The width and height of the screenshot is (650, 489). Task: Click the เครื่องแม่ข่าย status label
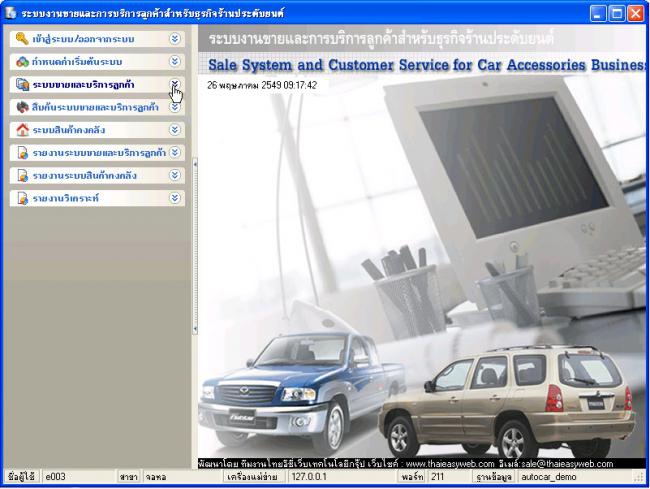click(252, 477)
